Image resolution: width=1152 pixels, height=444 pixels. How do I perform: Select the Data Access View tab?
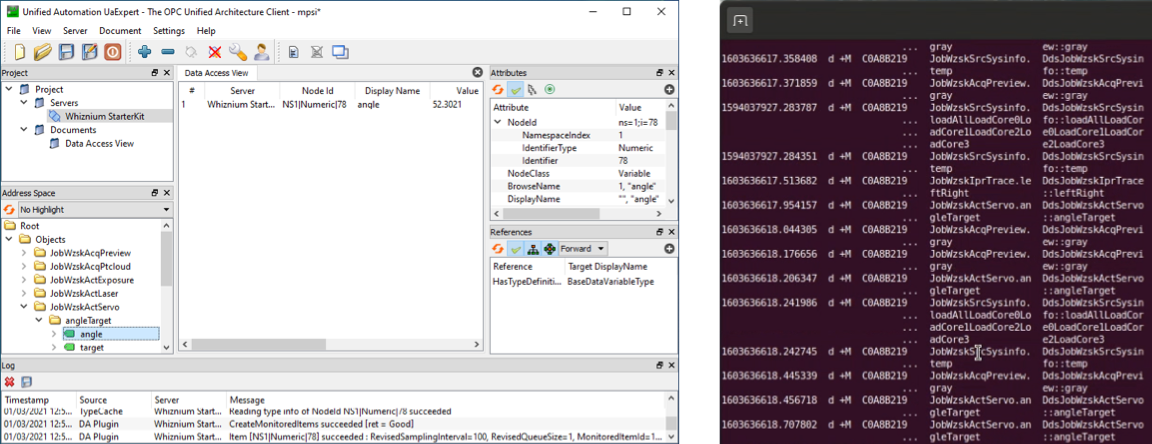click(x=216, y=73)
